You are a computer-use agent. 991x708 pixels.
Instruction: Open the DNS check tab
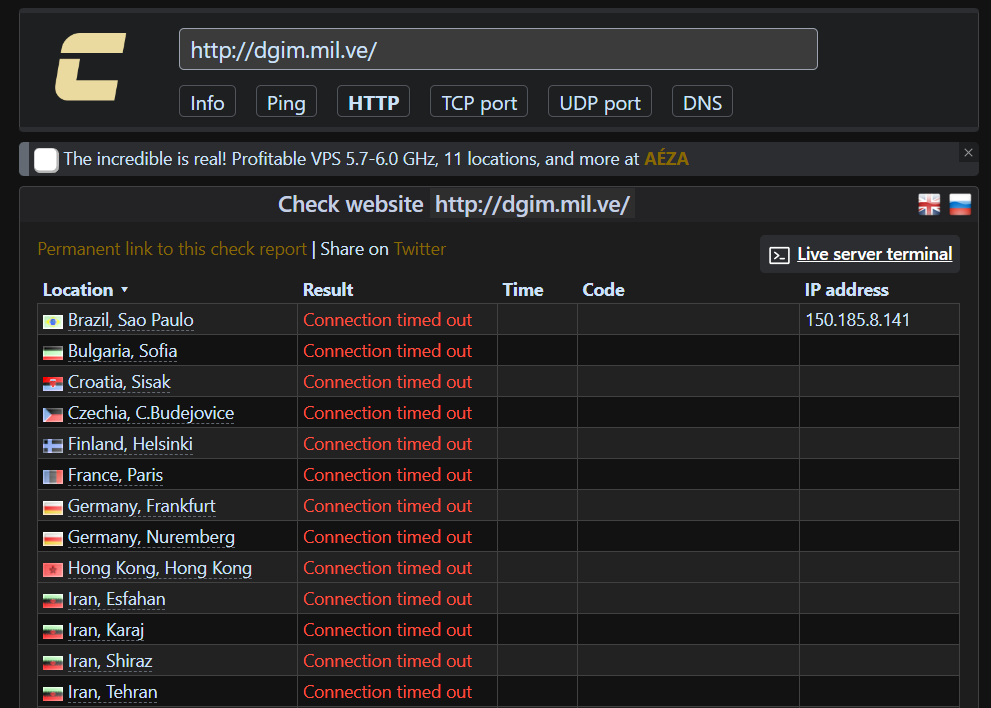(702, 102)
